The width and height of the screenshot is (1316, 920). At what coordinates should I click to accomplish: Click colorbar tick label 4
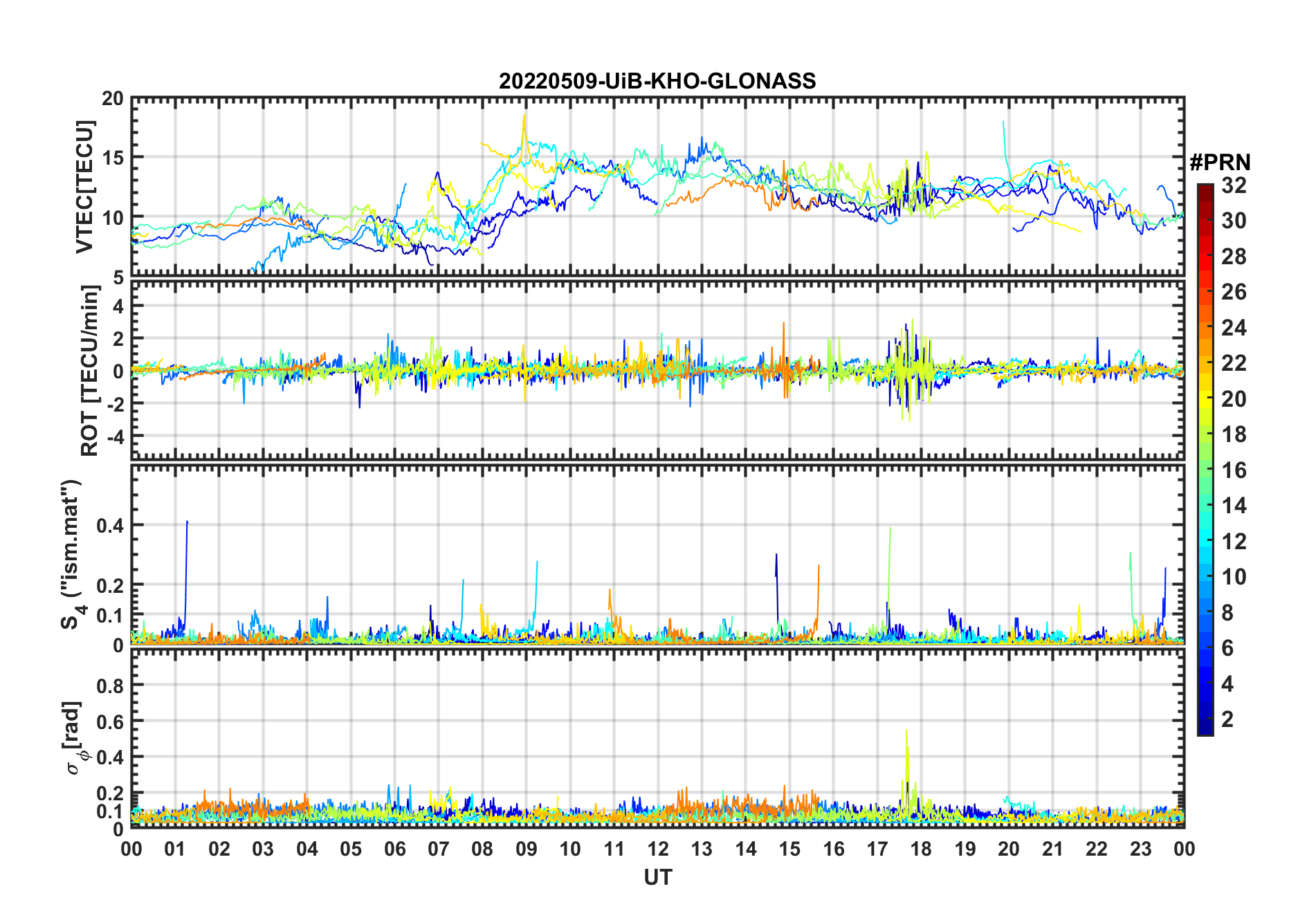click(x=1227, y=684)
